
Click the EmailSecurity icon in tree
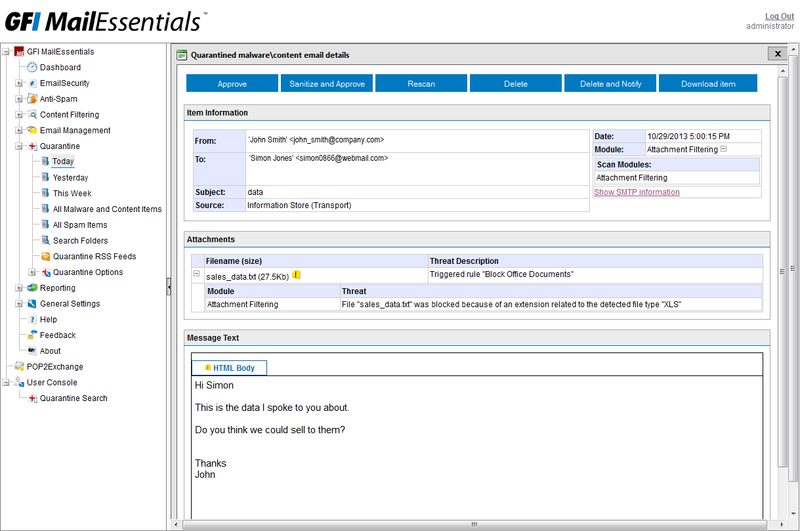[32, 83]
